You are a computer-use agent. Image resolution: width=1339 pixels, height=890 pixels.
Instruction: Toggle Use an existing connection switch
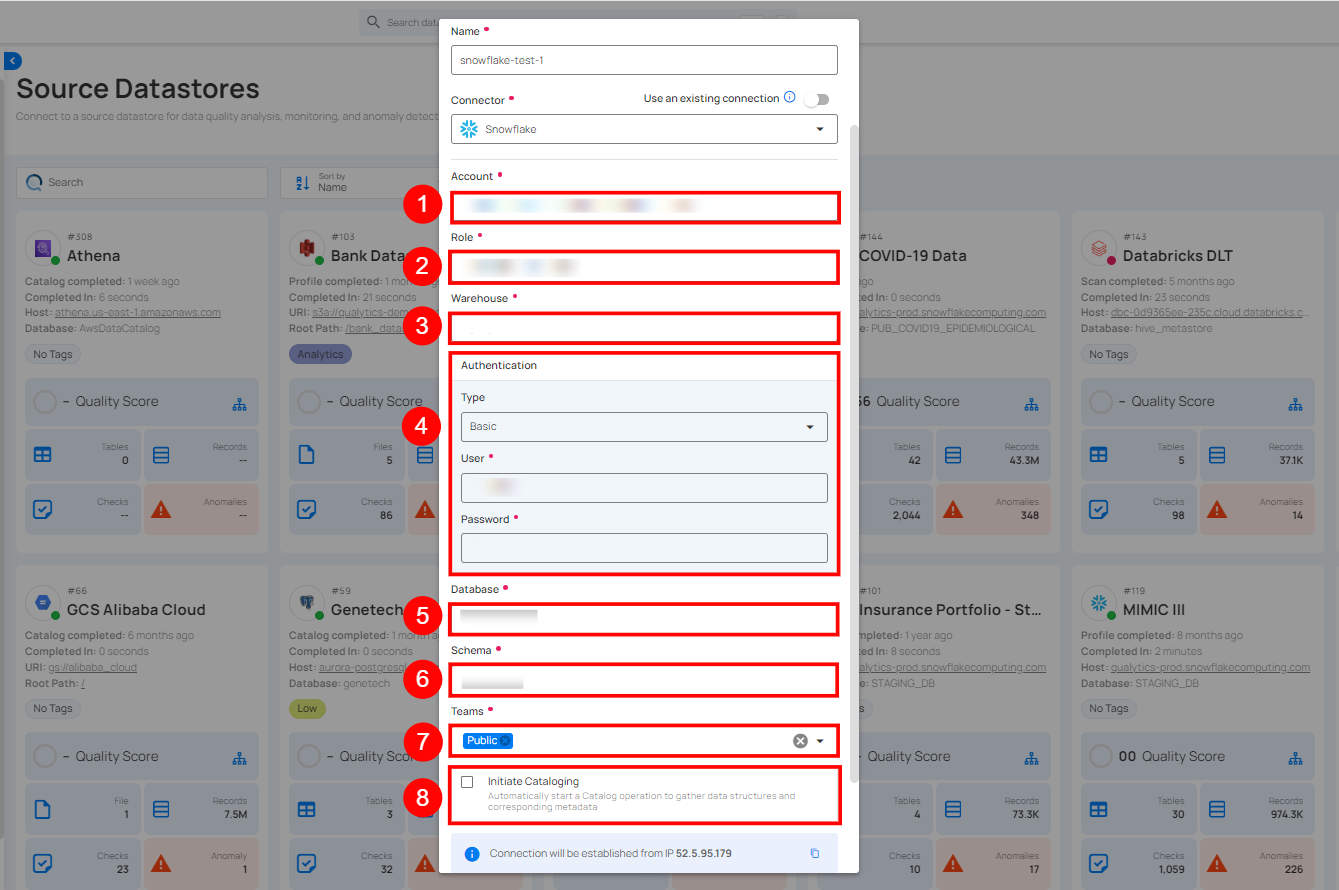pos(816,99)
